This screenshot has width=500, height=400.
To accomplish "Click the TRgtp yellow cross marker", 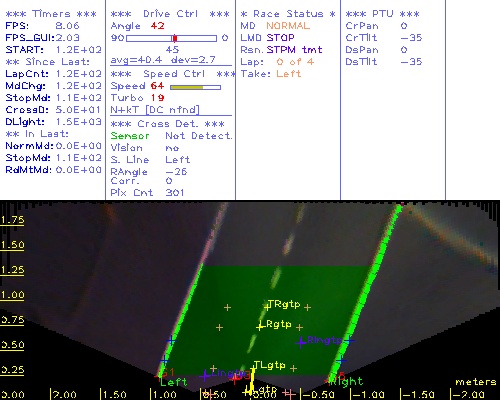I will [267, 307].
